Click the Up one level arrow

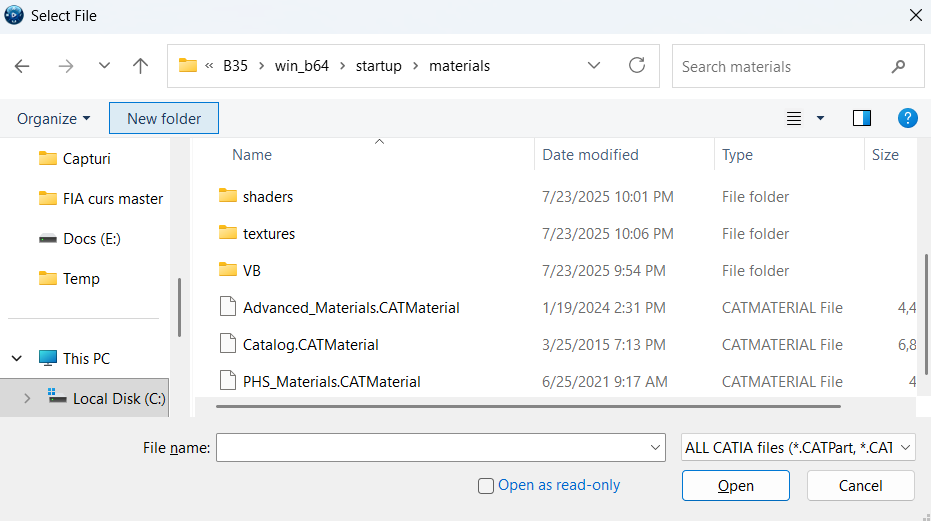tap(141, 66)
